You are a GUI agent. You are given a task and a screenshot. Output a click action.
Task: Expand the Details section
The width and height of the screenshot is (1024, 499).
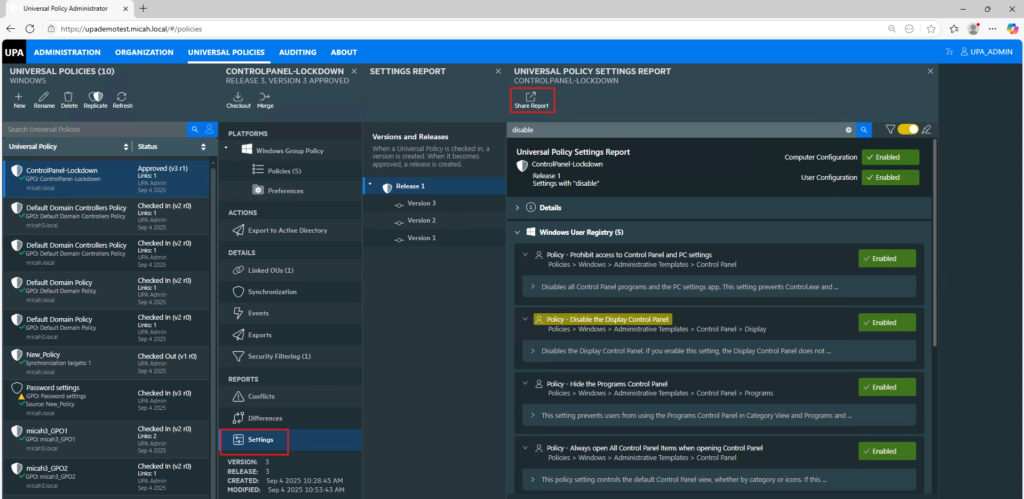pyautogui.click(x=519, y=207)
